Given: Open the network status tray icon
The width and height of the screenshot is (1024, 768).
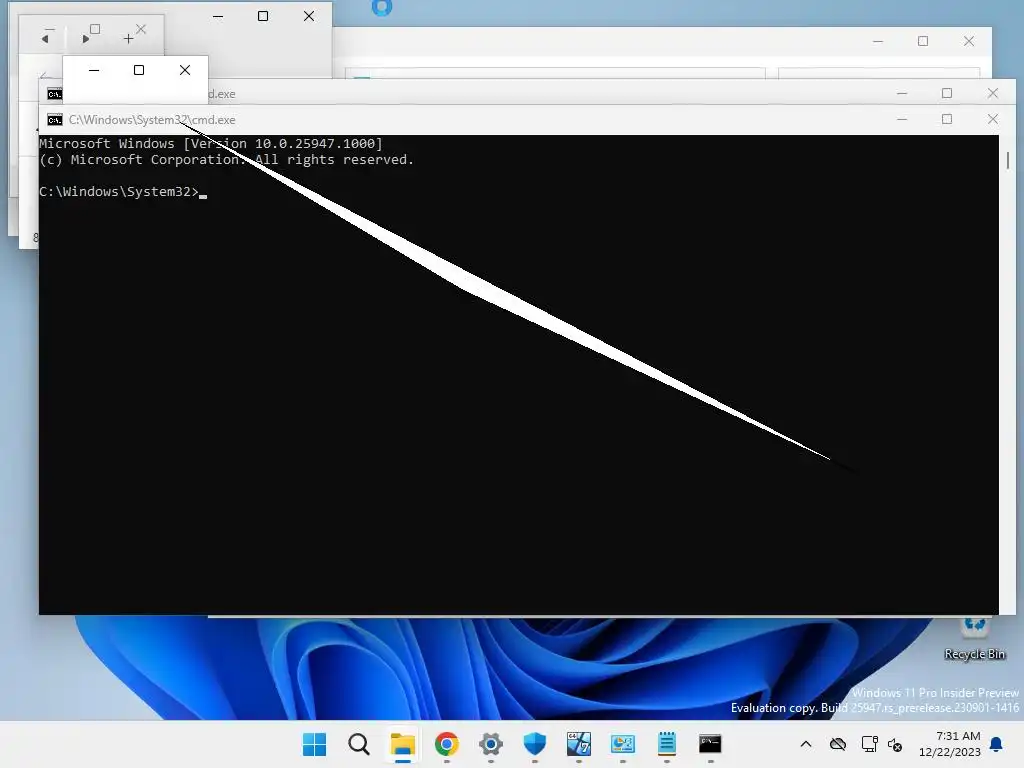Looking at the screenshot, I should (869, 744).
